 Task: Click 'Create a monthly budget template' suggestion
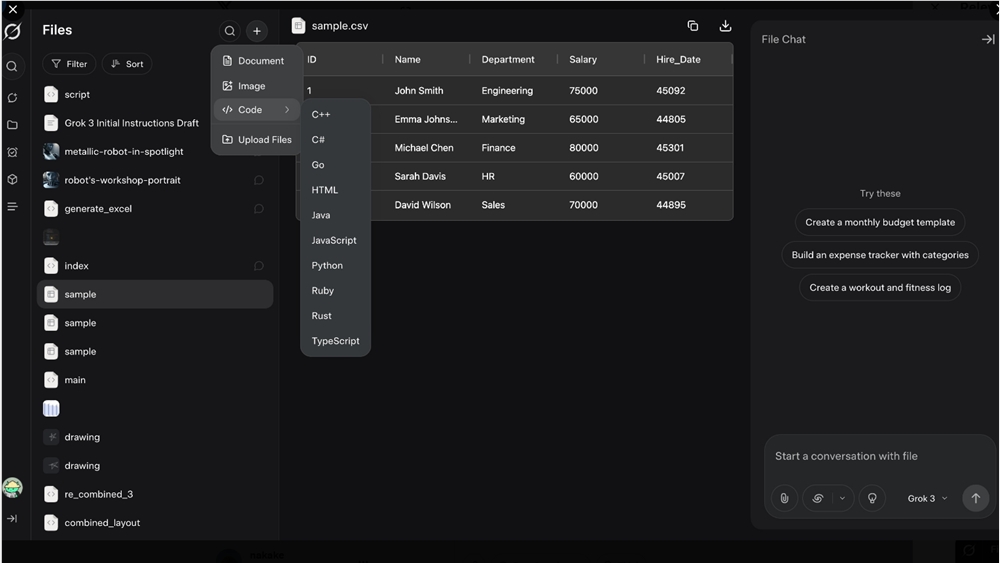coord(880,222)
